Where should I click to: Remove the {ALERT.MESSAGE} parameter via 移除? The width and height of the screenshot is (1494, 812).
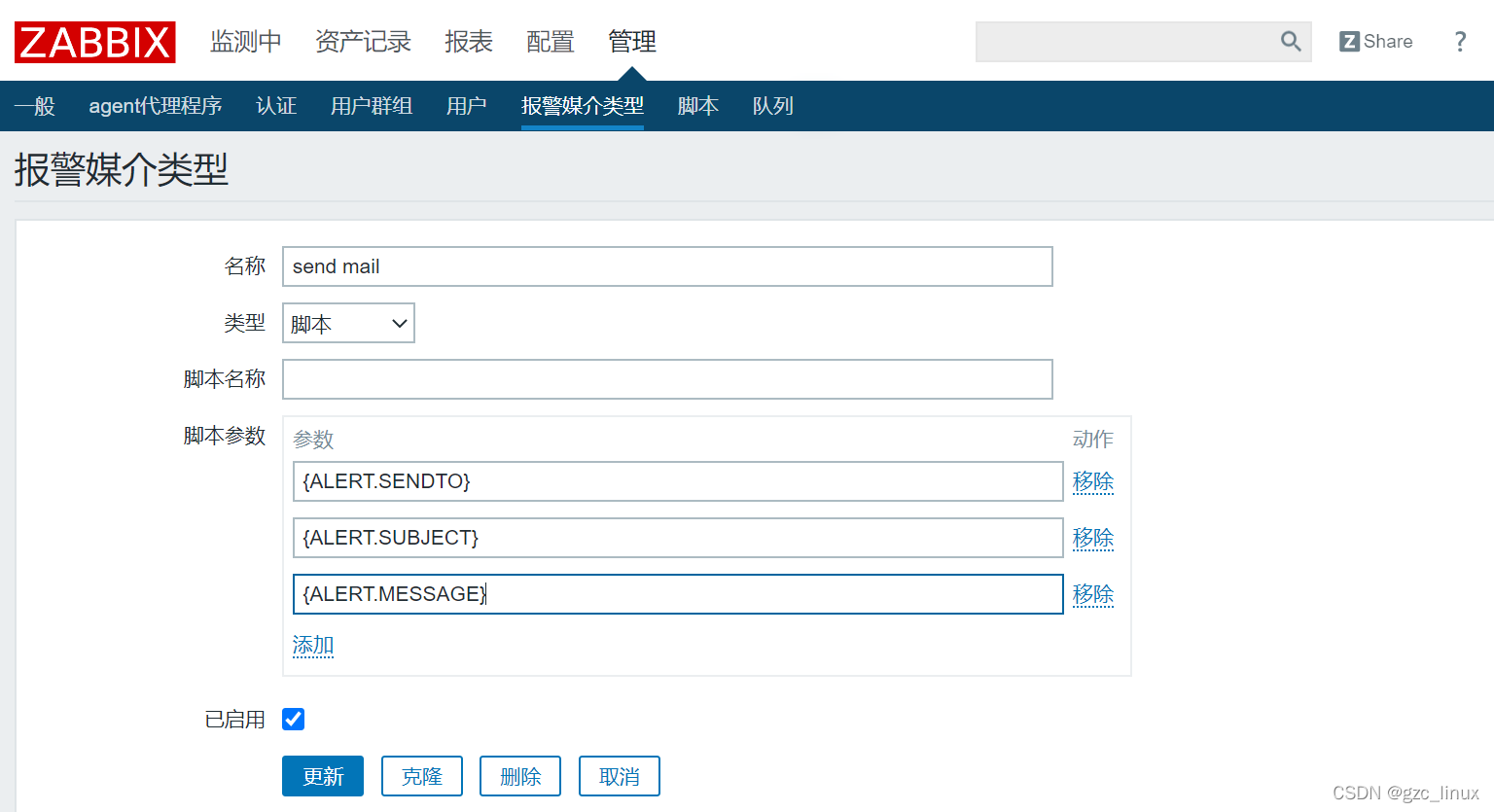click(1093, 594)
